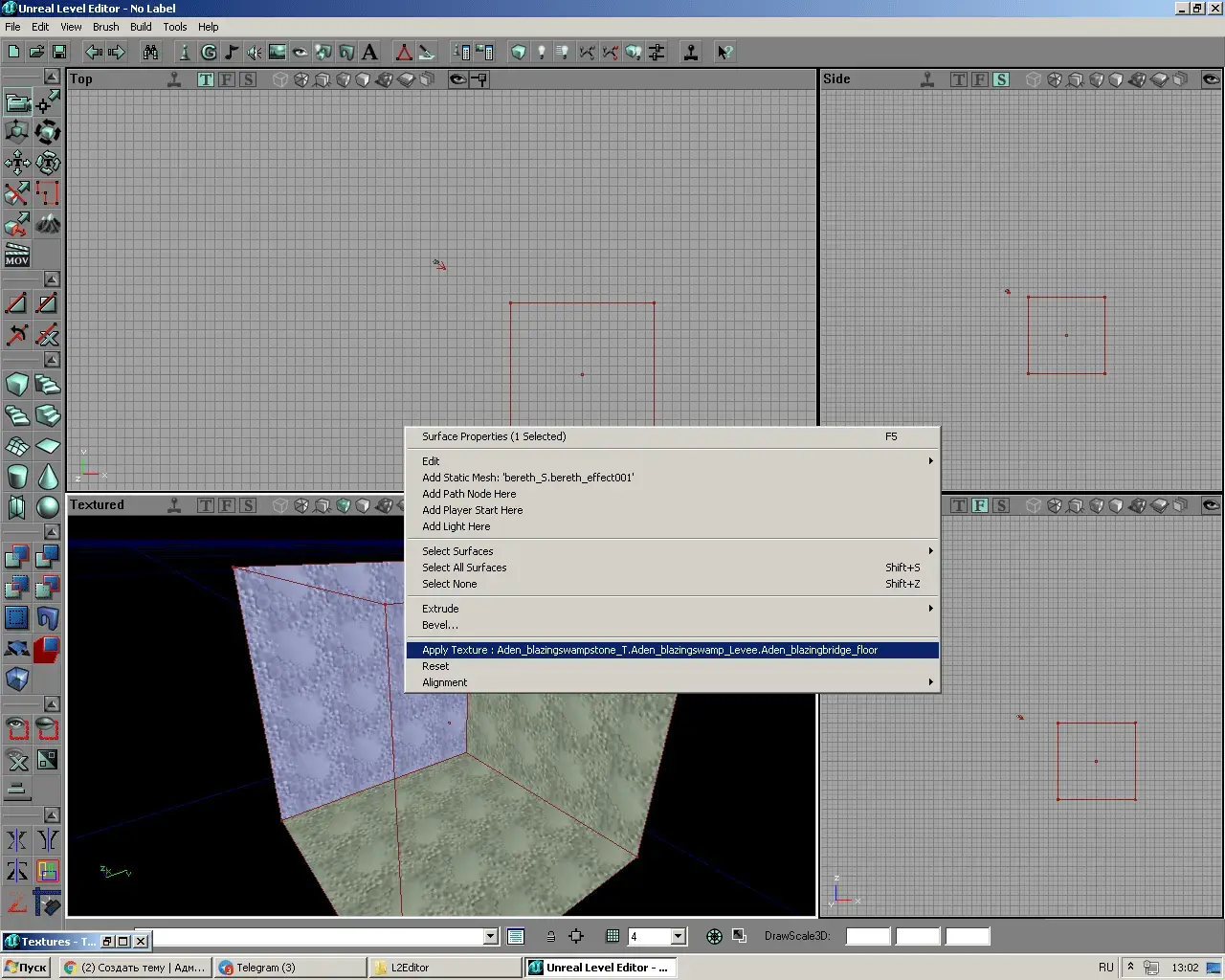Viewport: 1225px width, 980px height.
Task: Select the Cone builder brush
Action: pos(48,477)
